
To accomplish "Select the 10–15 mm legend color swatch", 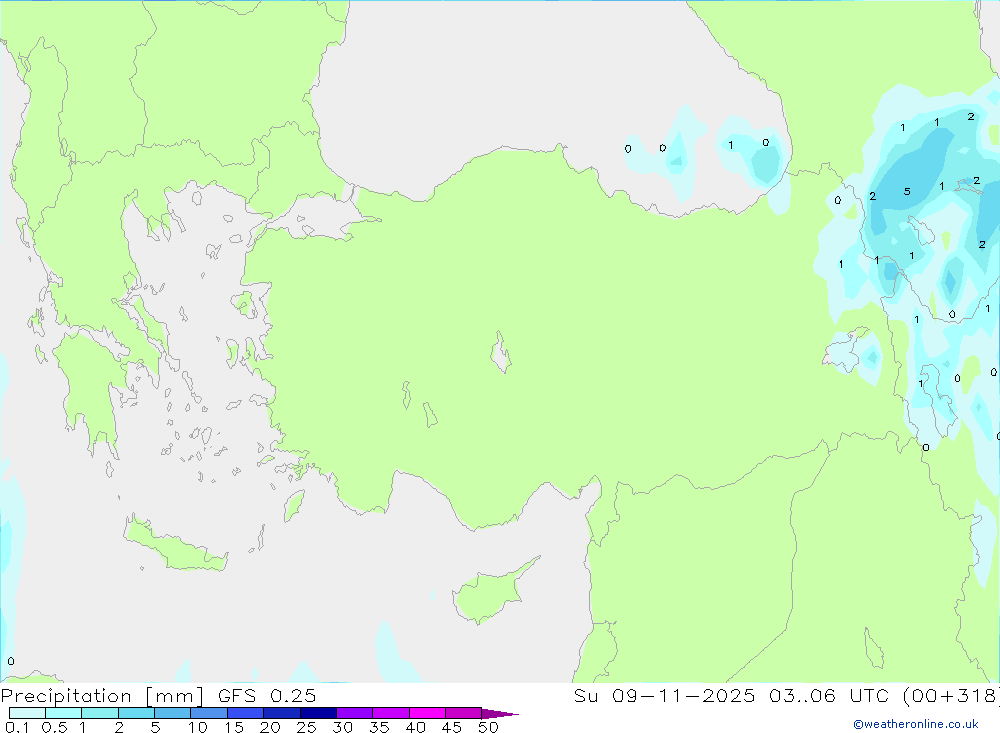I will [x=209, y=713].
